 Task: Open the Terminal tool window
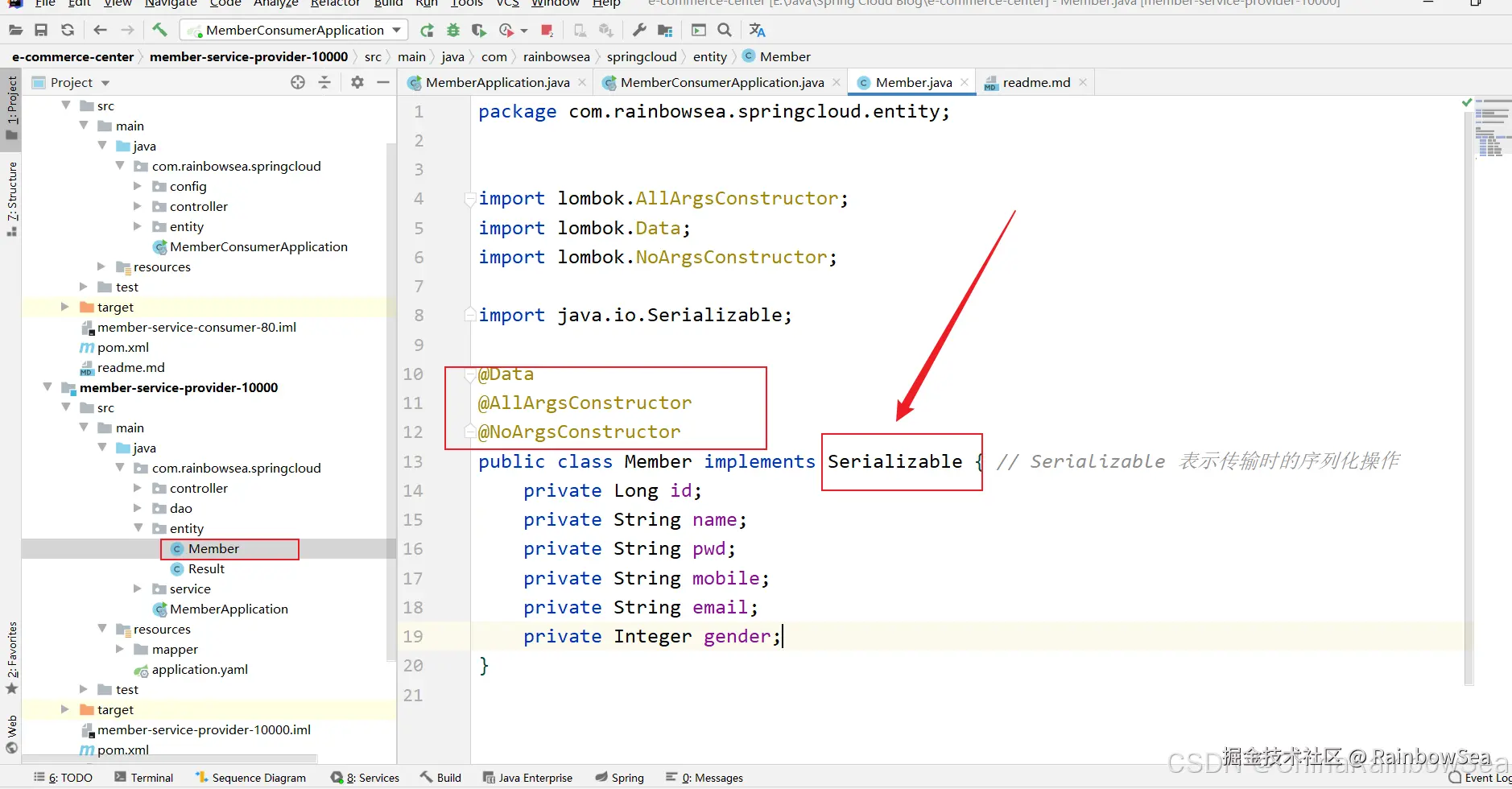click(x=144, y=778)
